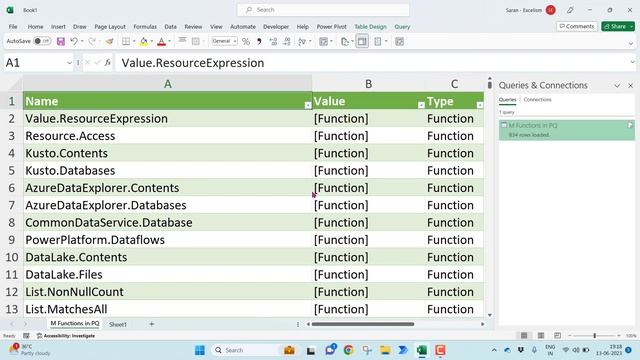The height and width of the screenshot is (360, 640).
Task: Add a new sheet with plus button
Action: click(x=151, y=324)
